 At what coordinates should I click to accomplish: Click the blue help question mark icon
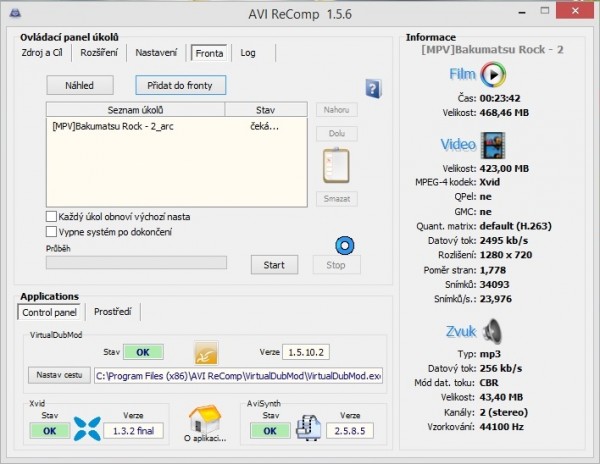coord(373,89)
